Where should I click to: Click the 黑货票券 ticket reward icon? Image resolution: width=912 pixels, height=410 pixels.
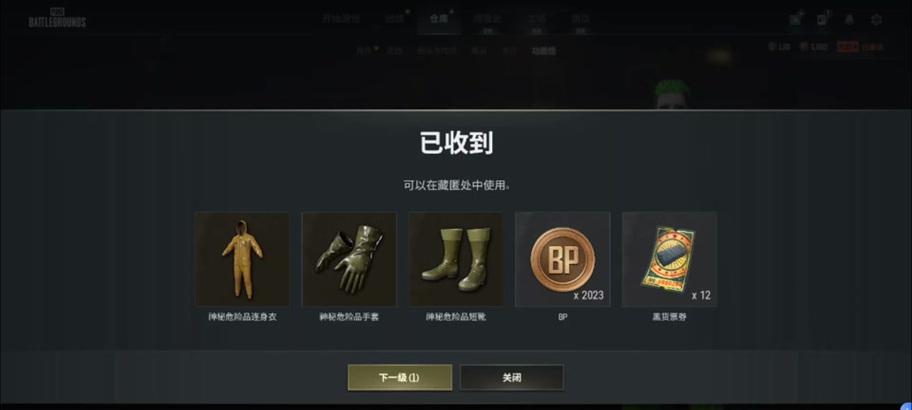coord(669,259)
